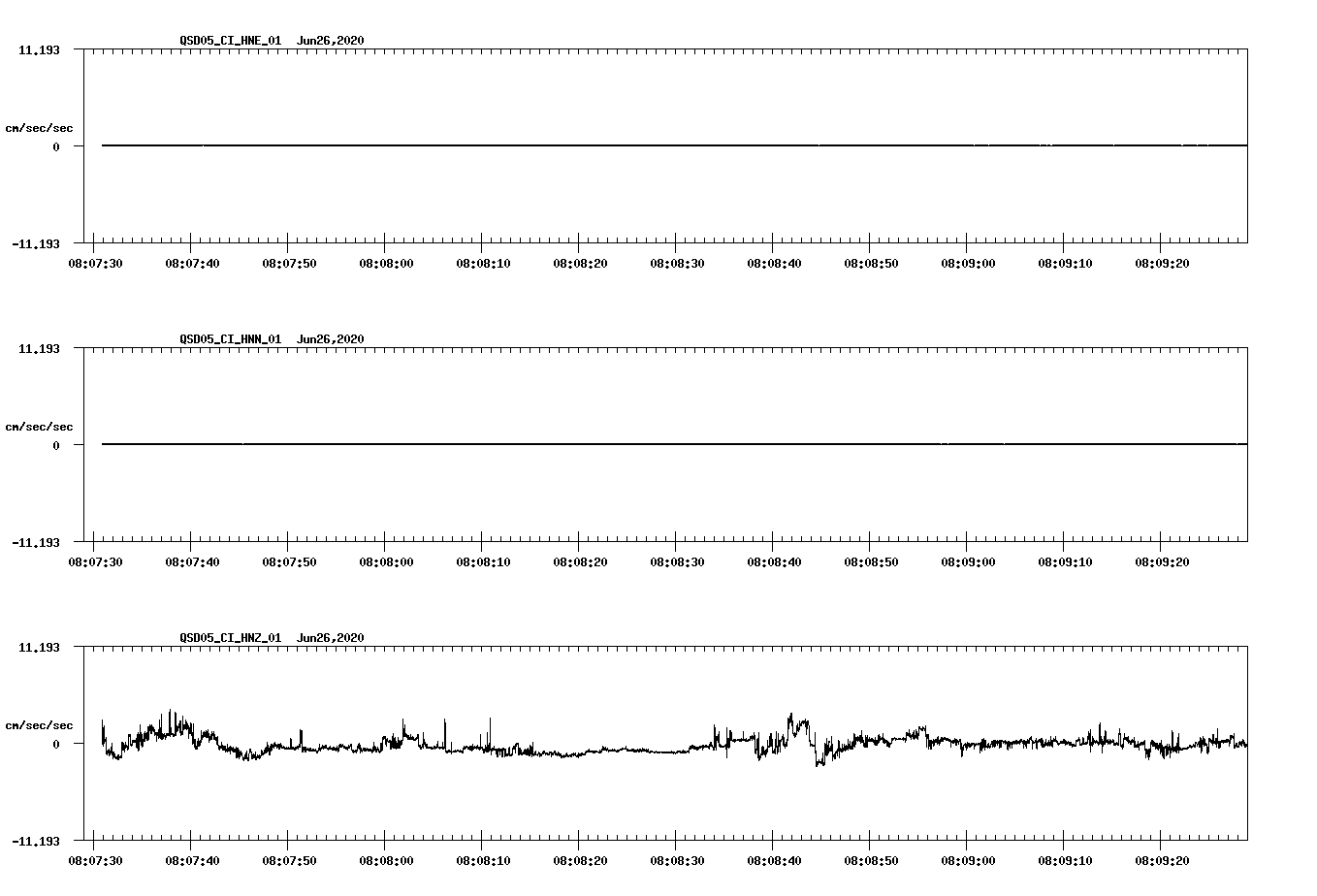The image size is (1317, 896).
Task: Click 08:08:10 time label under HNE plot
Action: click(483, 263)
